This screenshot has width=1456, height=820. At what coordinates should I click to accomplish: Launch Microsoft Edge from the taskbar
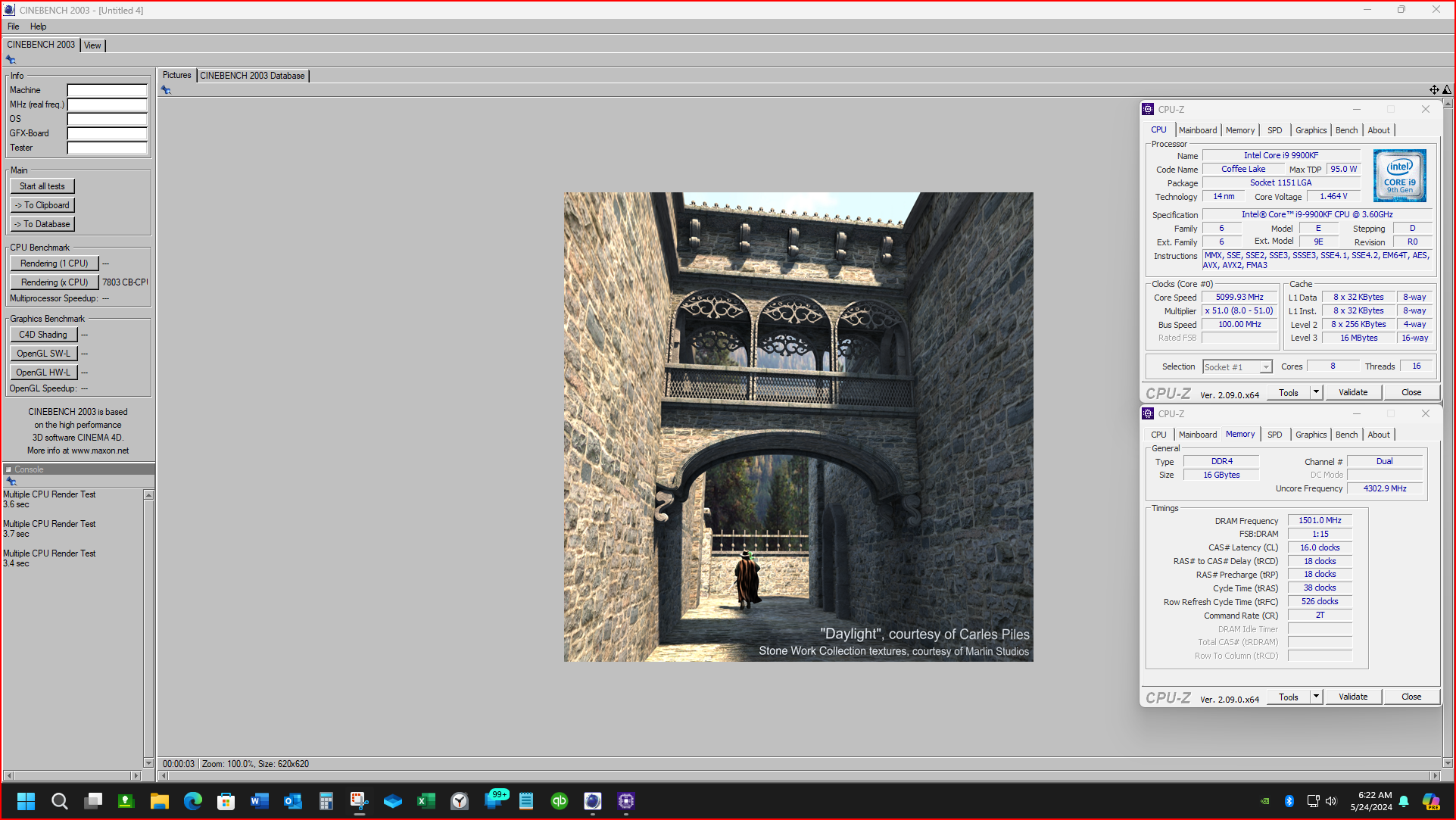pyautogui.click(x=192, y=800)
